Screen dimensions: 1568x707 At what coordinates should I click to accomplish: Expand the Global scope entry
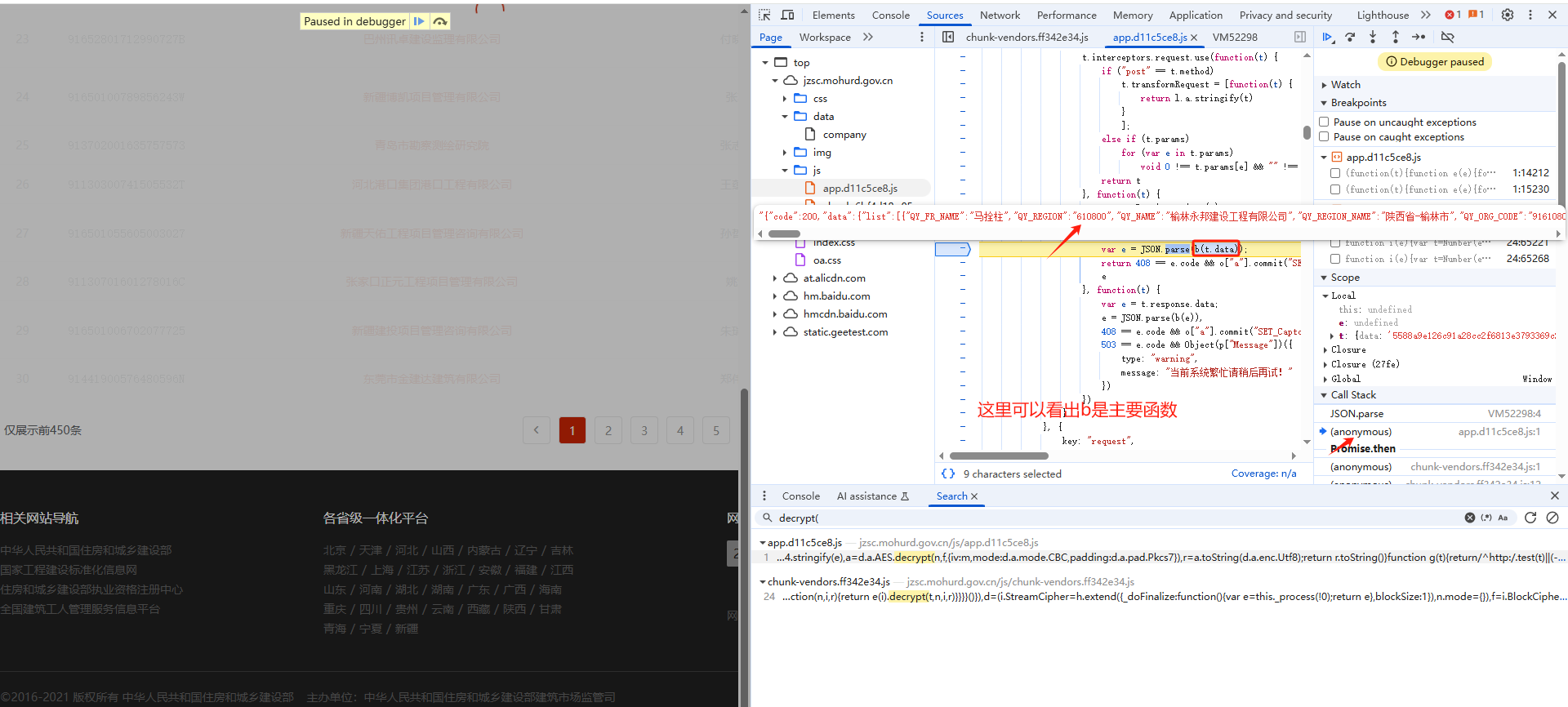pos(1325,379)
